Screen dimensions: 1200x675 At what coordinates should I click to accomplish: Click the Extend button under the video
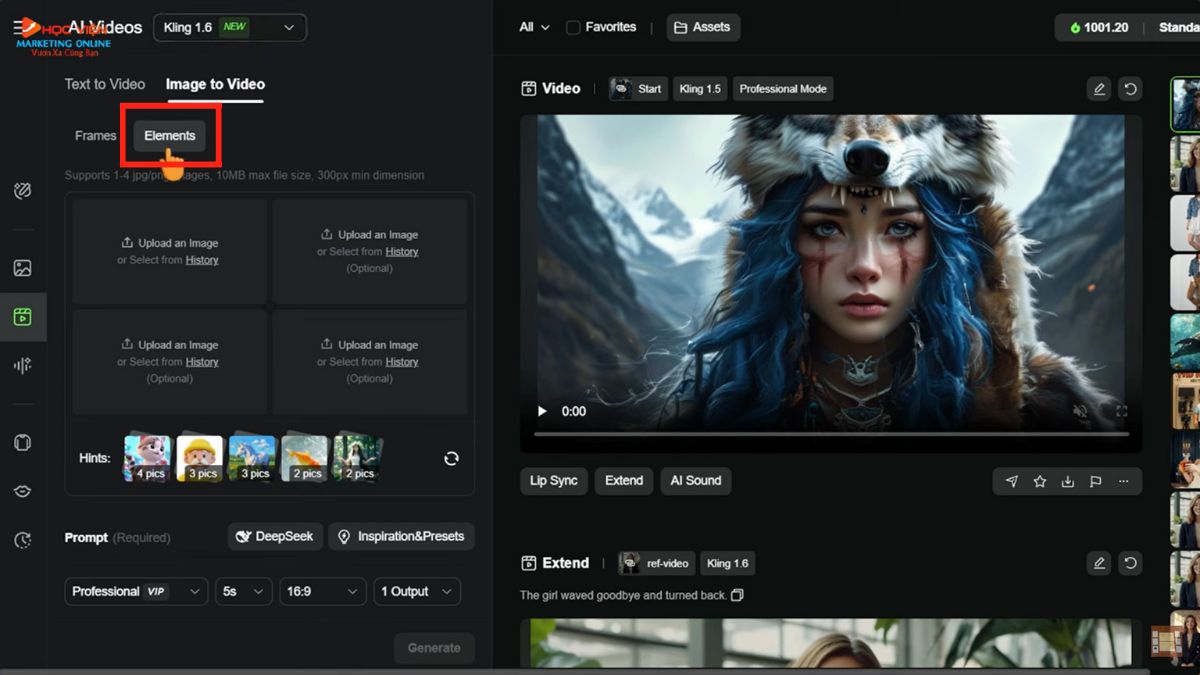coord(624,481)
